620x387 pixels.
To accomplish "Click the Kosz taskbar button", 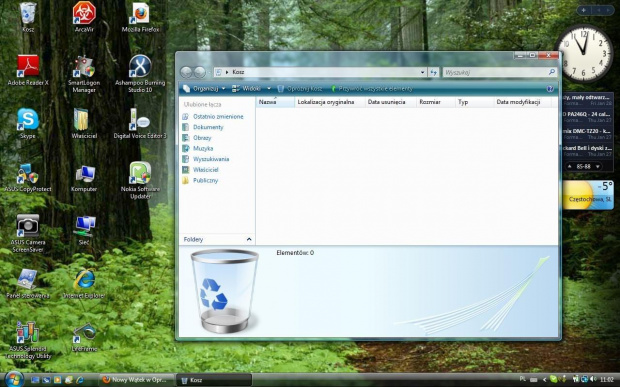I will coord(214,380).
